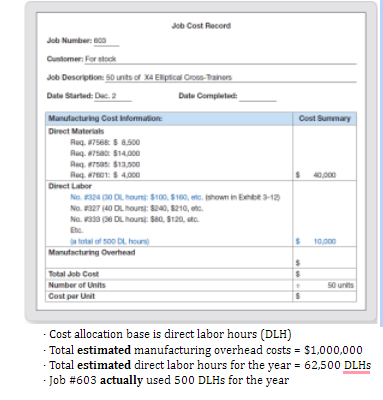The width and height of the screenshot is (383, 400).
Task: Click the 'Job #603 actually used' bullet line
Action: pyautogui.click(x=166, y=380)
